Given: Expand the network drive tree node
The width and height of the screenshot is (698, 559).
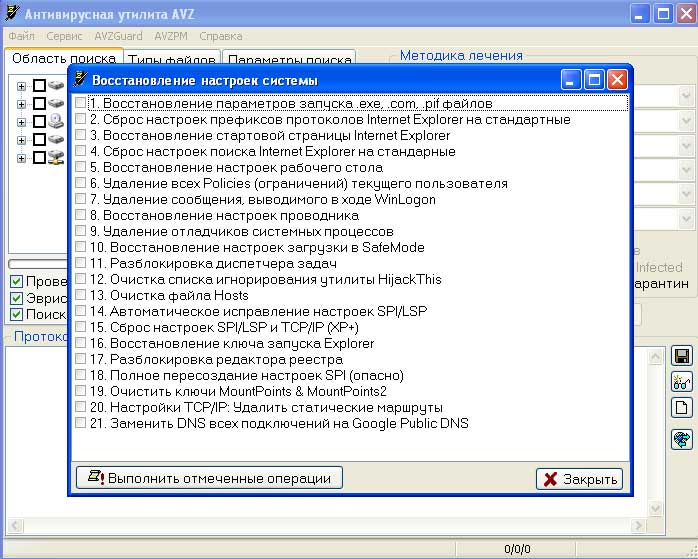Looking at the screenshot, I should [21, 158].
